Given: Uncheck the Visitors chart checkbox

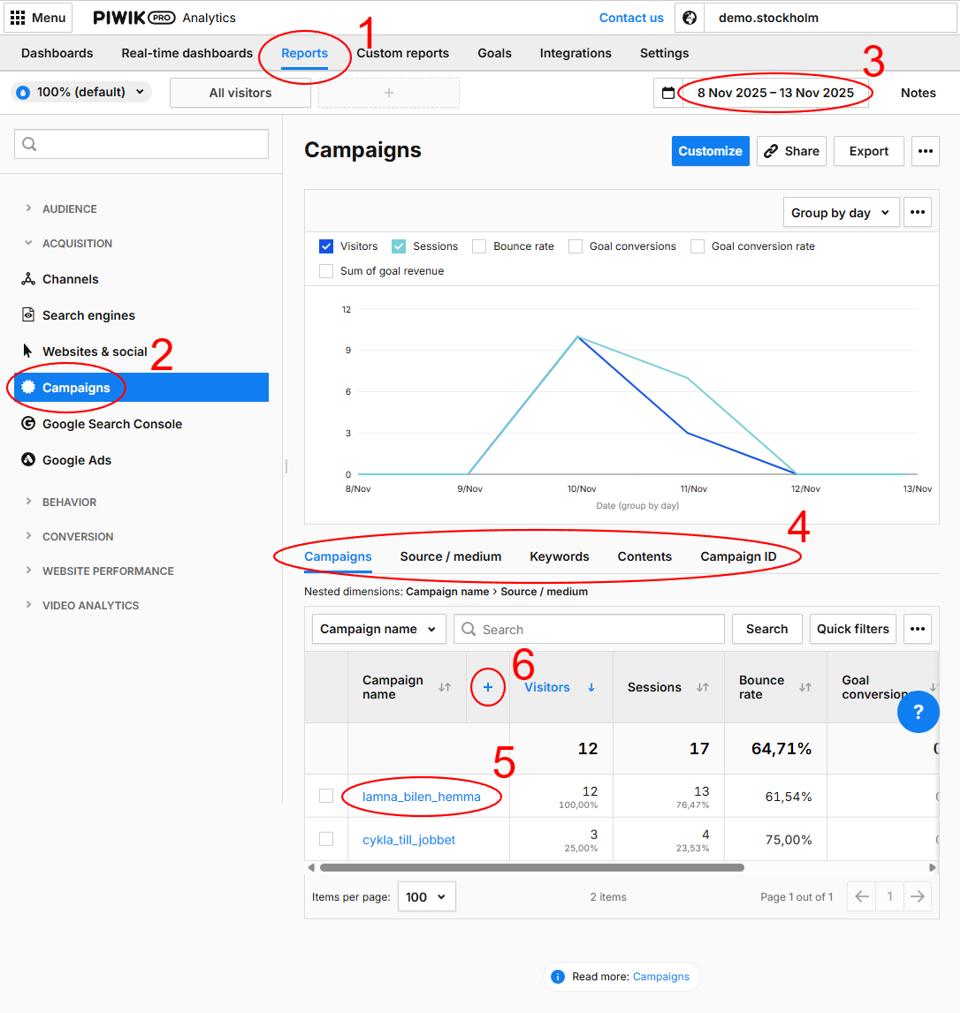Looking at the screenshot, I should click(326, 246).
